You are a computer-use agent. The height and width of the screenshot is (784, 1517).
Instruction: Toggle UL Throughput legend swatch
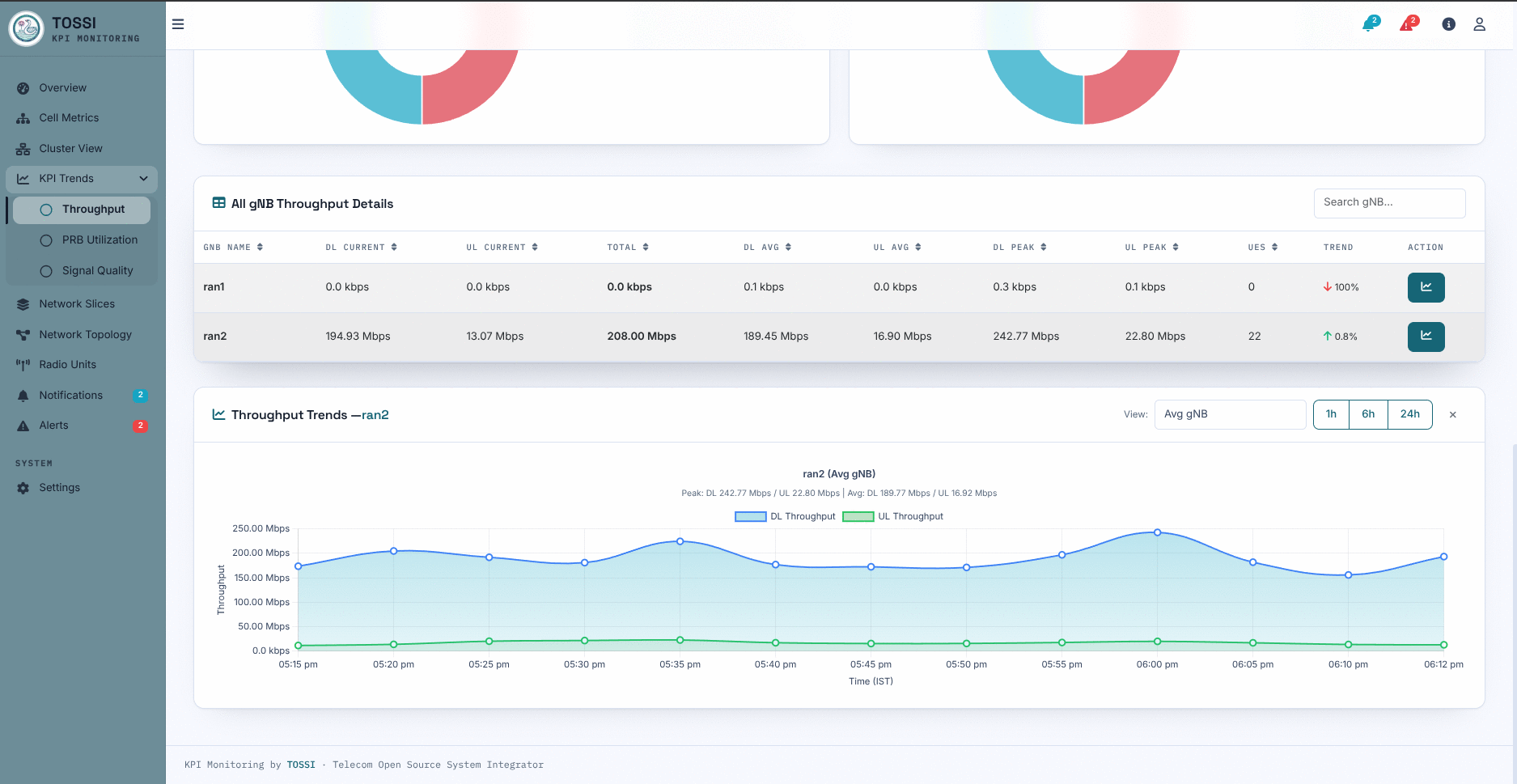pos(858,517)
